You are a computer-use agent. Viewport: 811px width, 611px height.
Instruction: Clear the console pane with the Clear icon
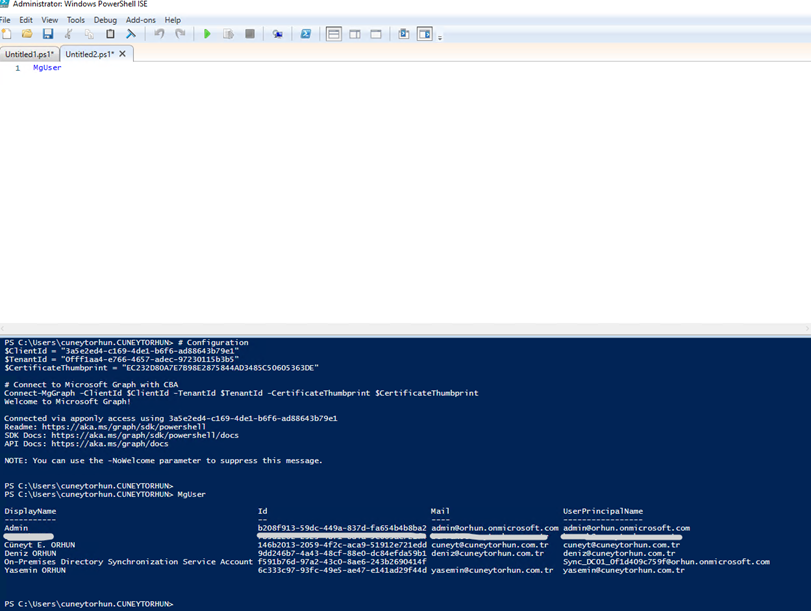(x=131, y=34)
